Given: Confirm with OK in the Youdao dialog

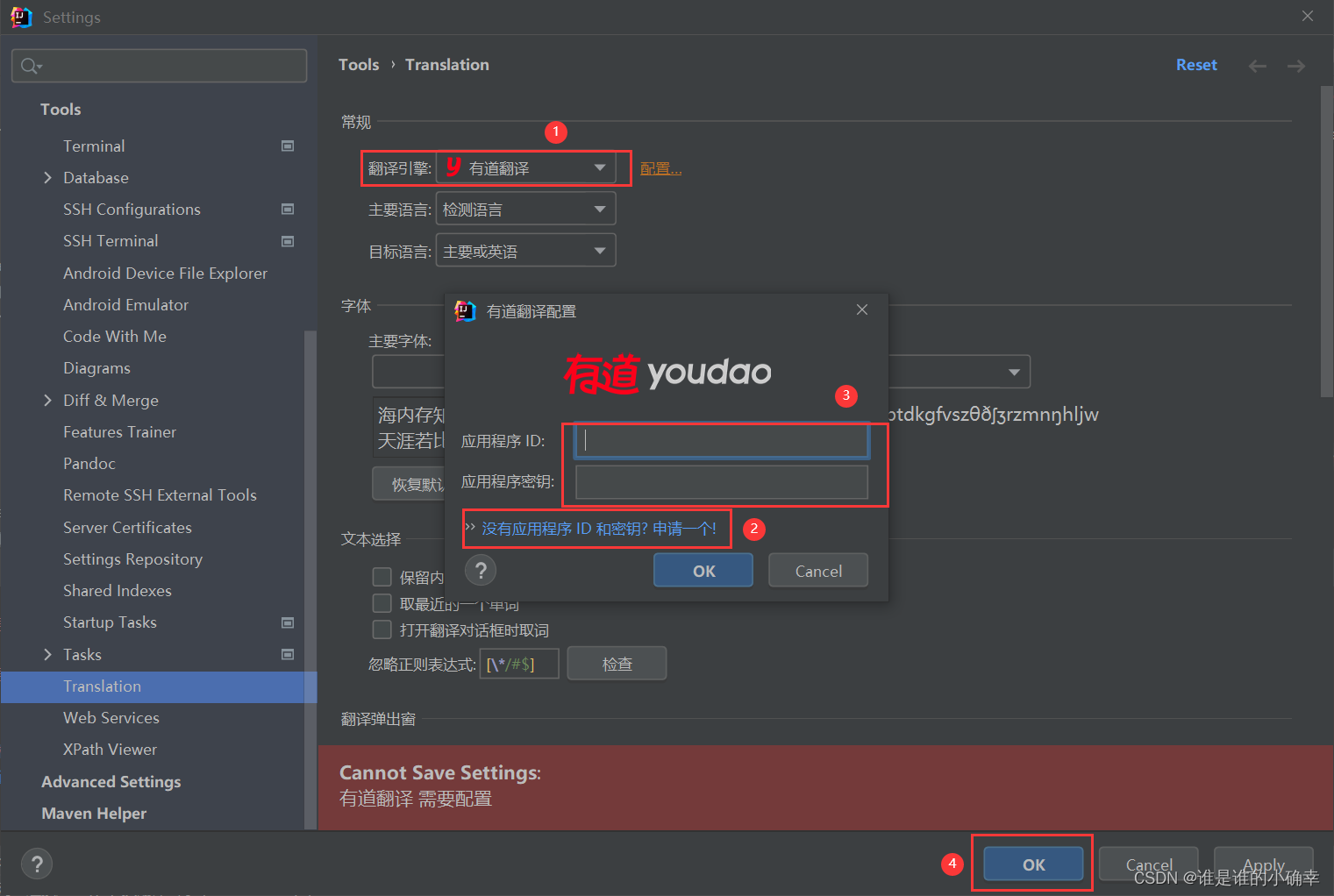Looking at the screenshot, I should coord(703,571).
